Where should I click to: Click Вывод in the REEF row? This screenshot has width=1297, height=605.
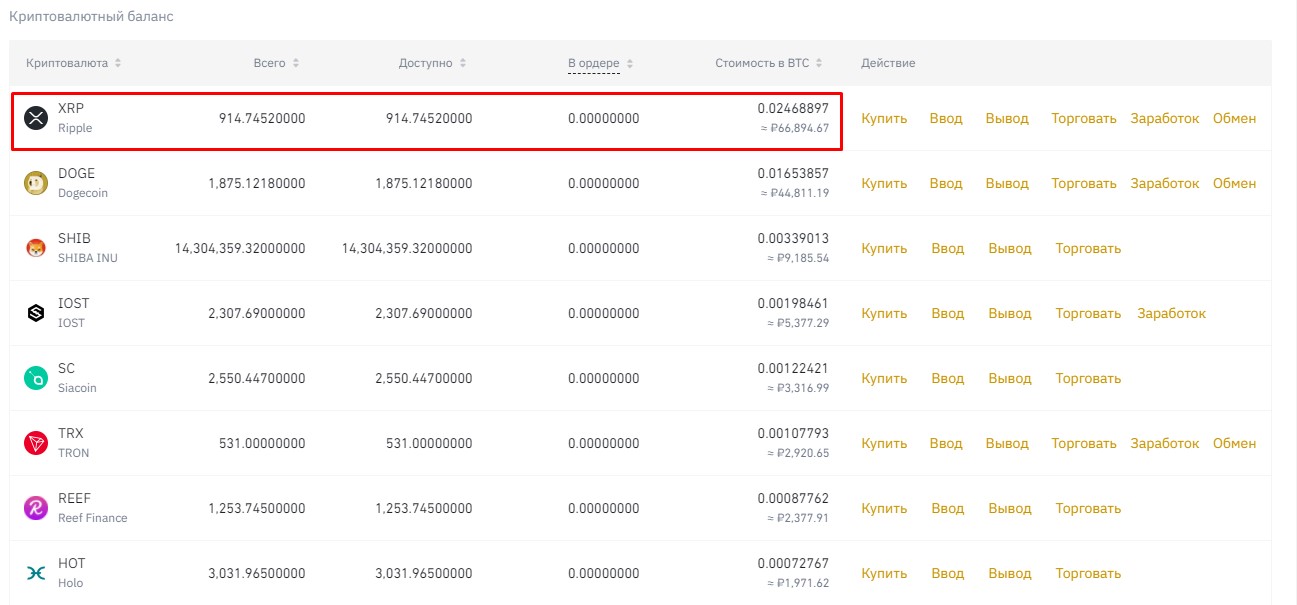pos(1010,508)
